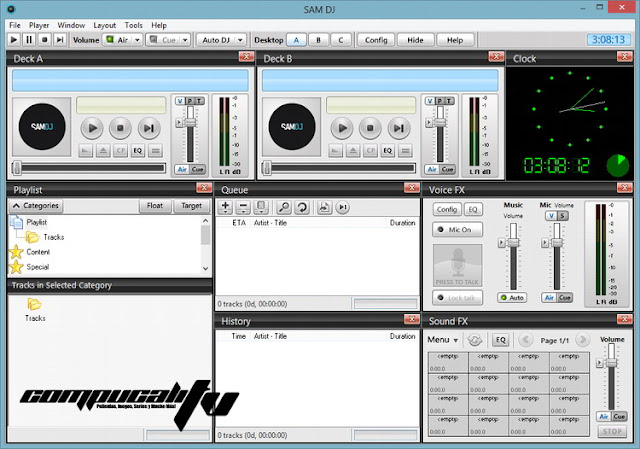Click the Float button in Playlist
The height and width of the screenshot is (449, 640).
pyautogui.click(x=155, y=206)
